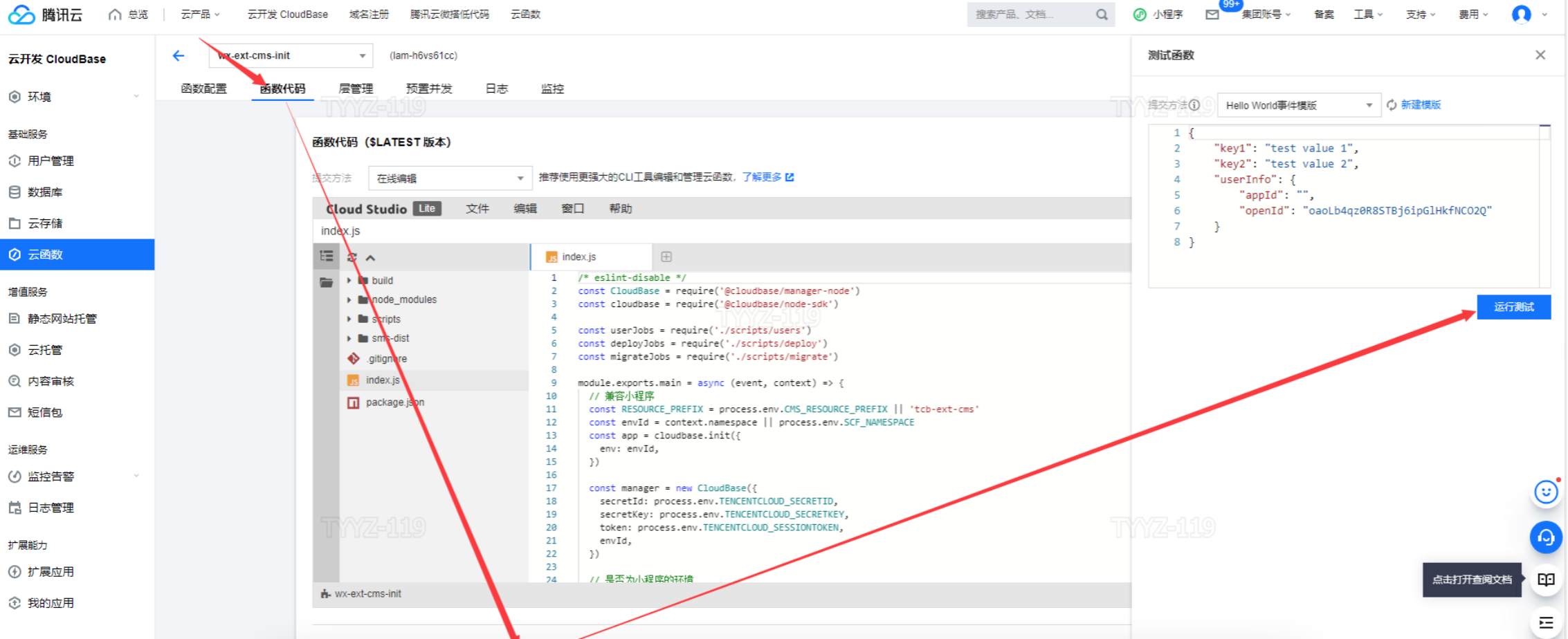Image resolution: width=1568 pixels, height=639 pixels.
Task: Open 我的应用 in the sidebar
Action: tap(77, 602)
